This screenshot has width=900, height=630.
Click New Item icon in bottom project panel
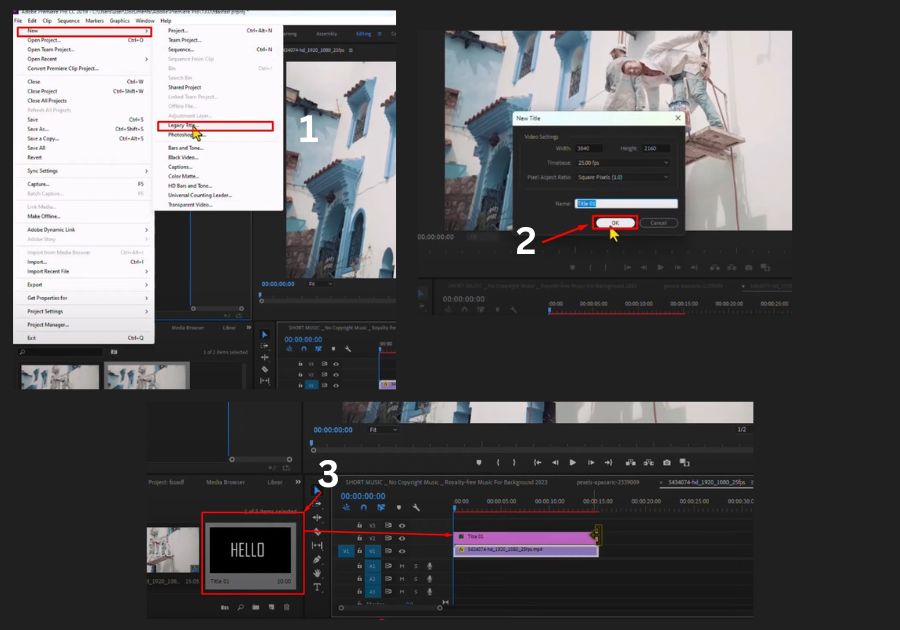(271, 607)
